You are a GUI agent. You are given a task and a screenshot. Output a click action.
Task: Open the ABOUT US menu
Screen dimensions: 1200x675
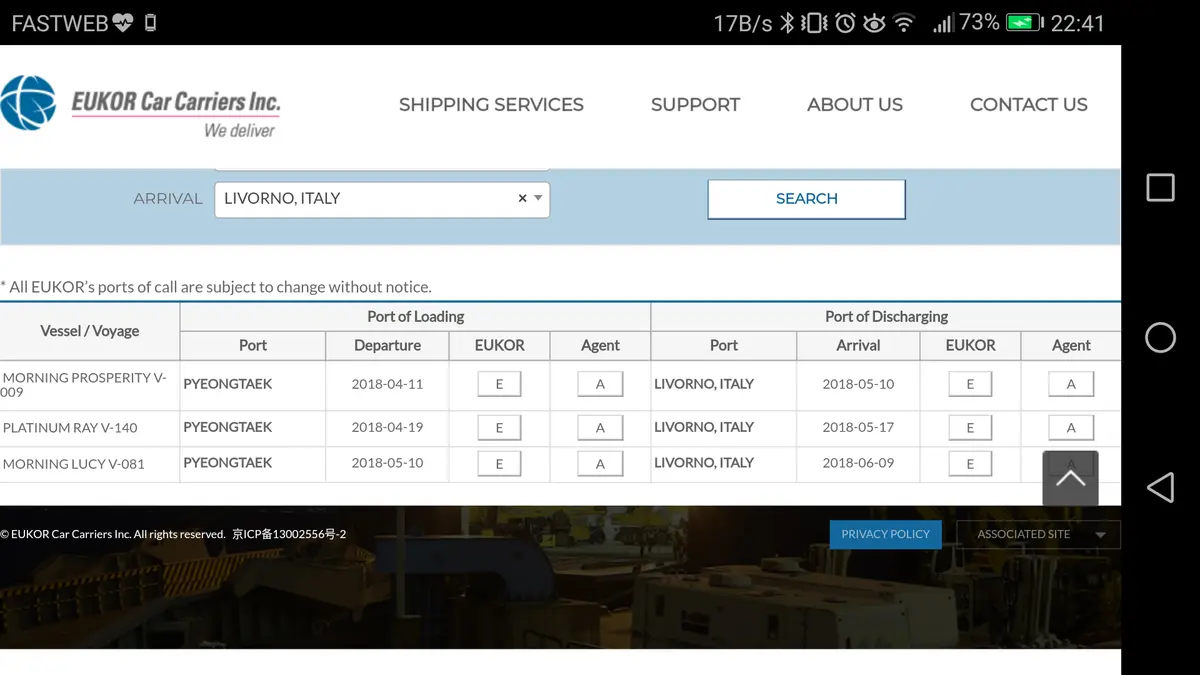[855, 104]
